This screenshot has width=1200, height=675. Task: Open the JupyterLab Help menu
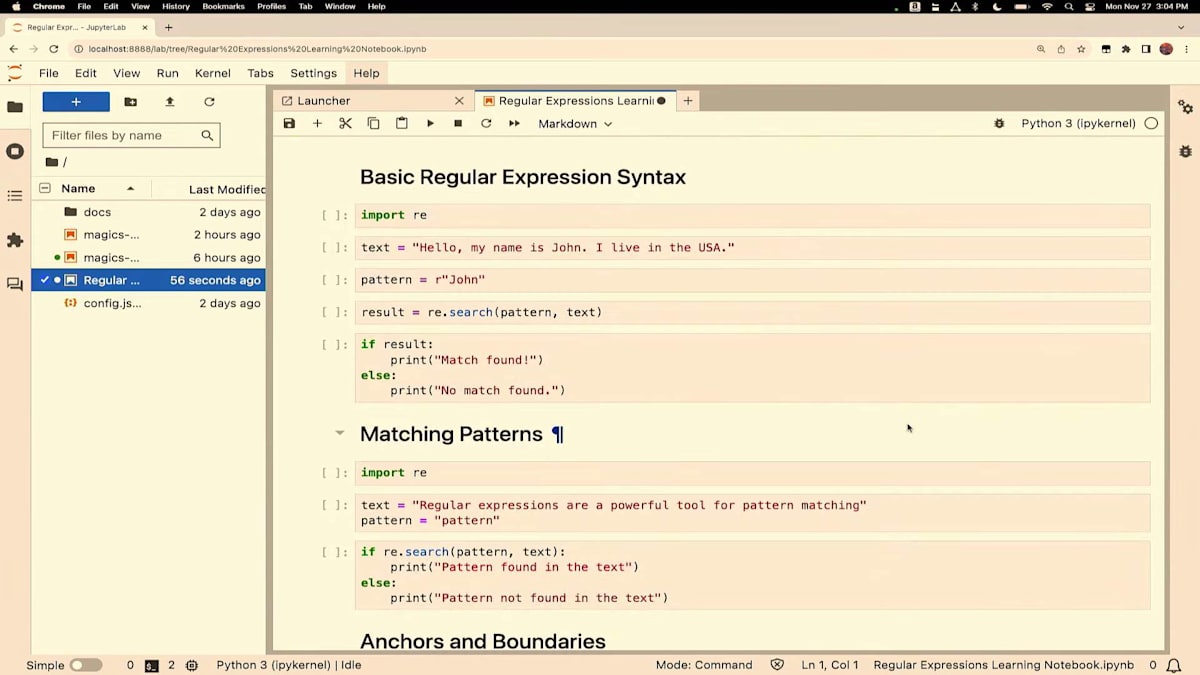tap(367, 73)
